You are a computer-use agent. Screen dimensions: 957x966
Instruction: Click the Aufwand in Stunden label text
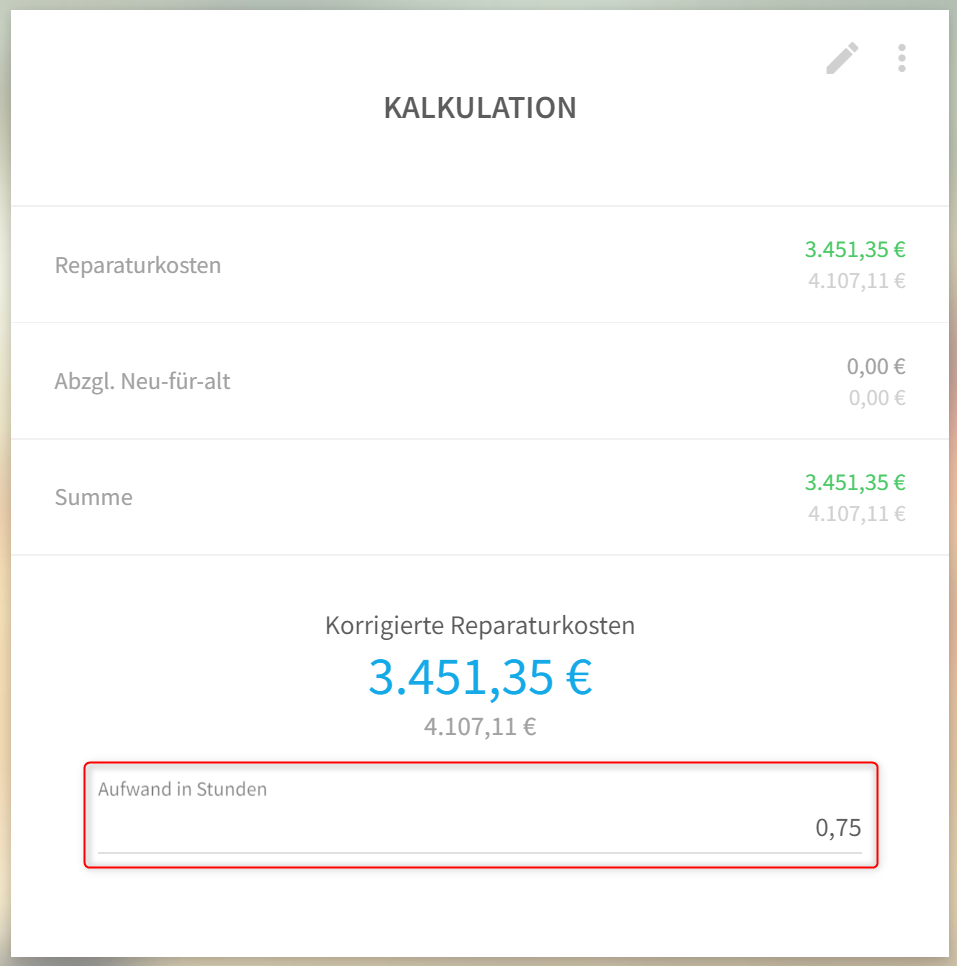click(182, 789)
